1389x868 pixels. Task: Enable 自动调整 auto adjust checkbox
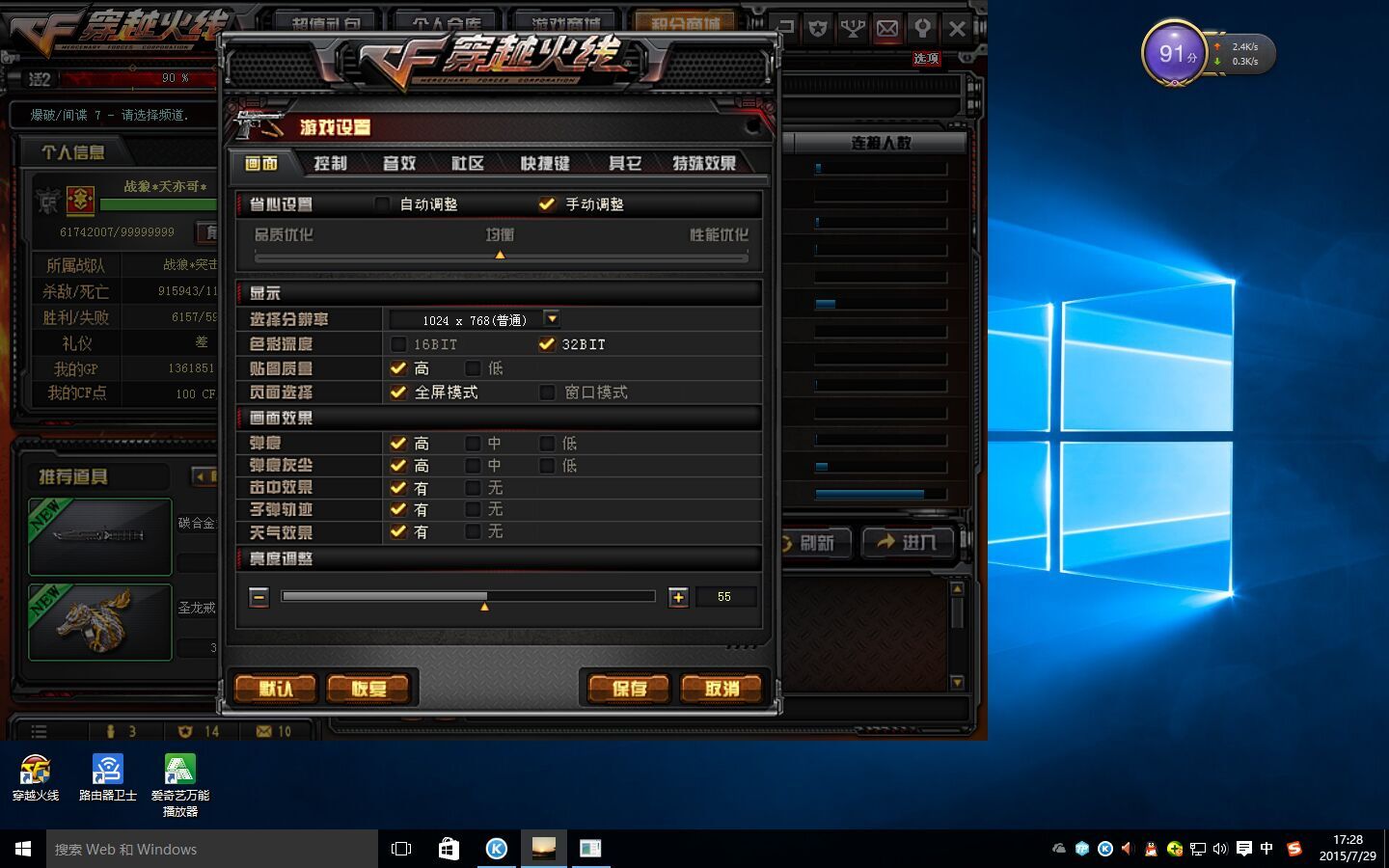(x=382, y=203)
